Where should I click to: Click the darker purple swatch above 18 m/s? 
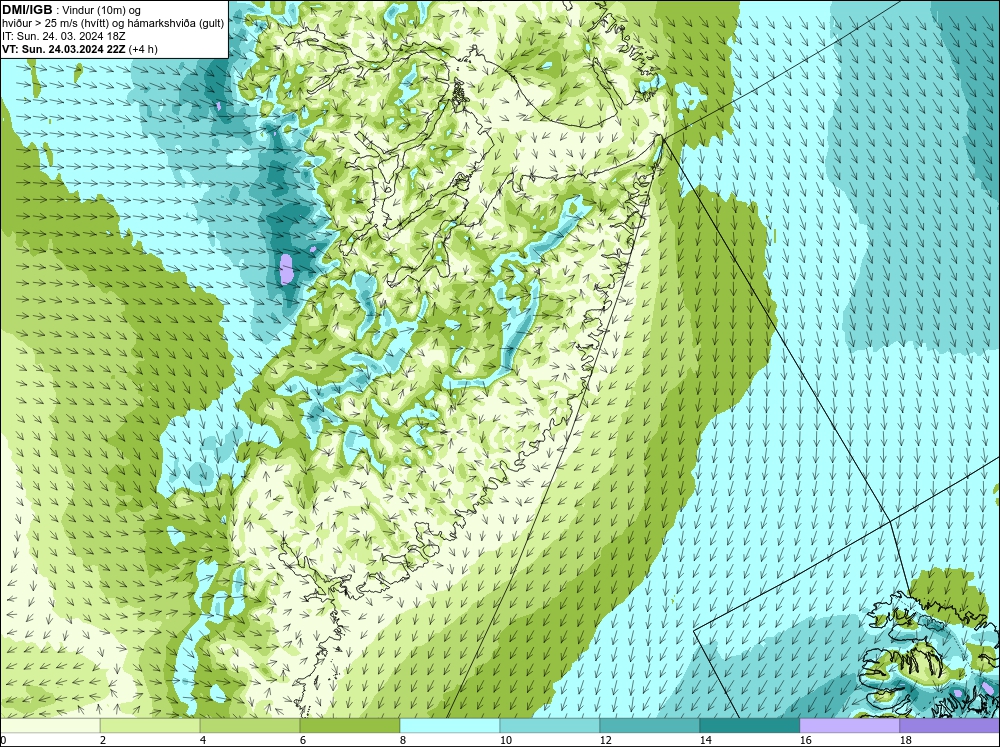tap(950, 725)
